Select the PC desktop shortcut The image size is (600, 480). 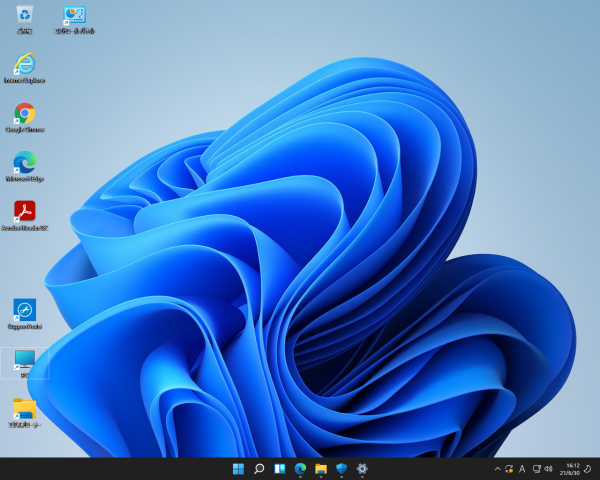click(25, 363)
